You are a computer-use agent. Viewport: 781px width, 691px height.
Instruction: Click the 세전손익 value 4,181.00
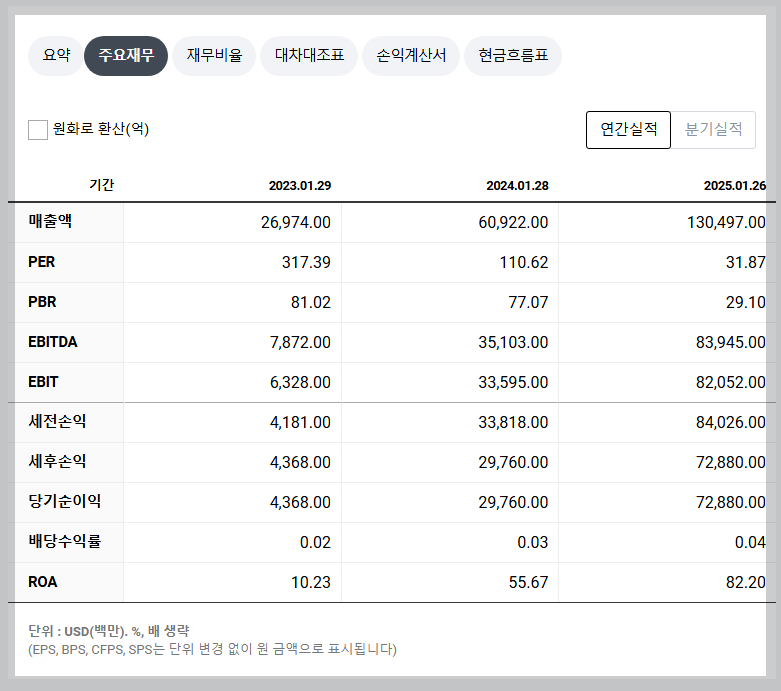pyautogui.click(x=300, y=422)
